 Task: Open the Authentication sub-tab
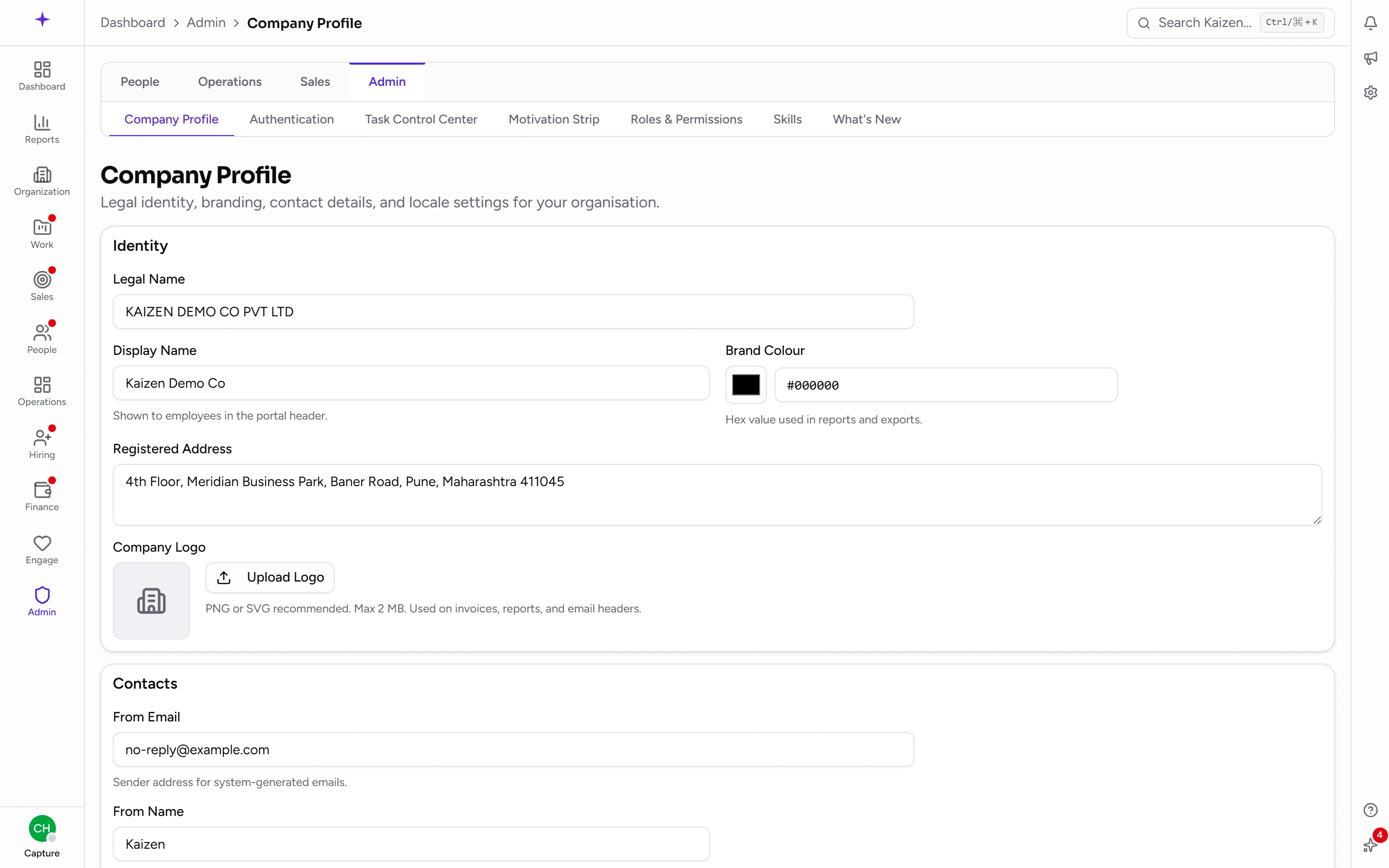pyautogui.click(x=292, y=120)
